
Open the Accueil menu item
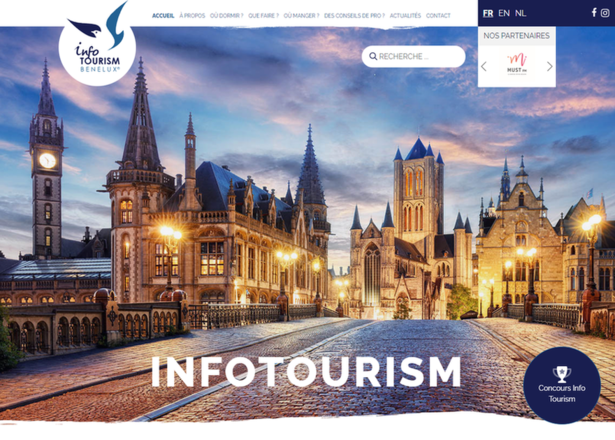tap(163, 16)
